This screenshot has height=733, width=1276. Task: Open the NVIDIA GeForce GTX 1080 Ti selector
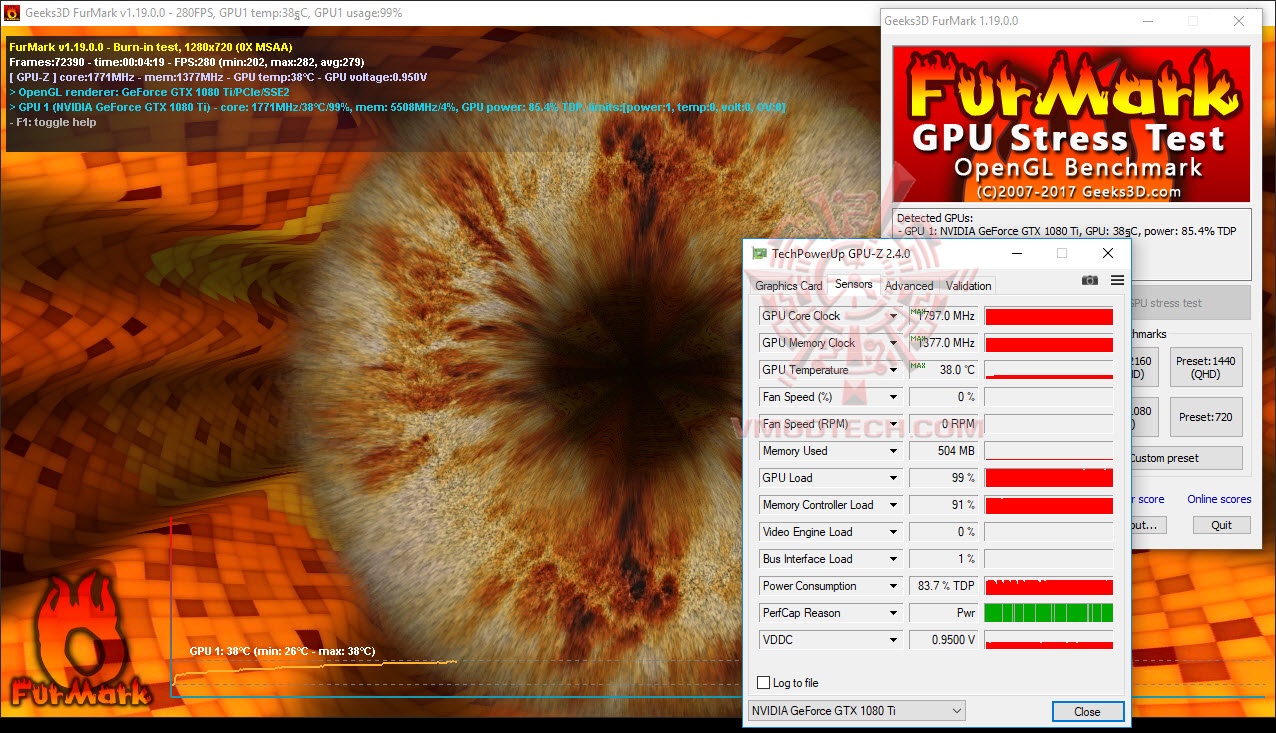pos(857,711)
